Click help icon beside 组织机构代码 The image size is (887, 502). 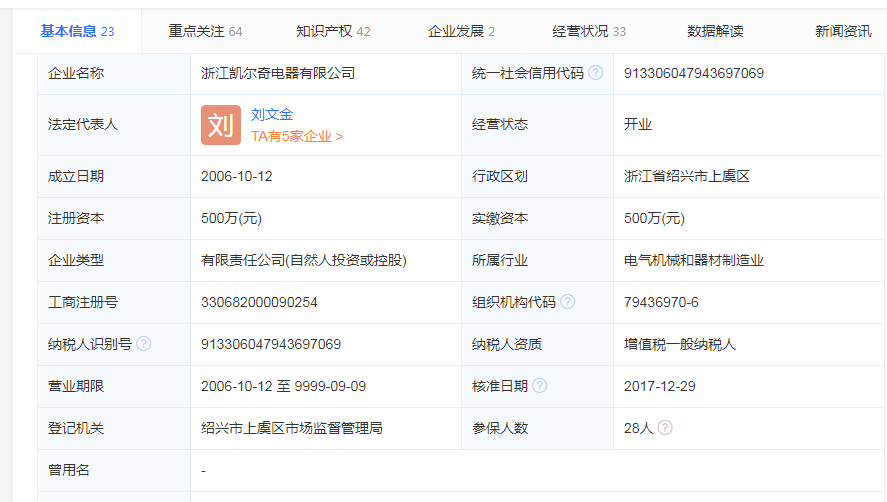[x=567, y=302]
